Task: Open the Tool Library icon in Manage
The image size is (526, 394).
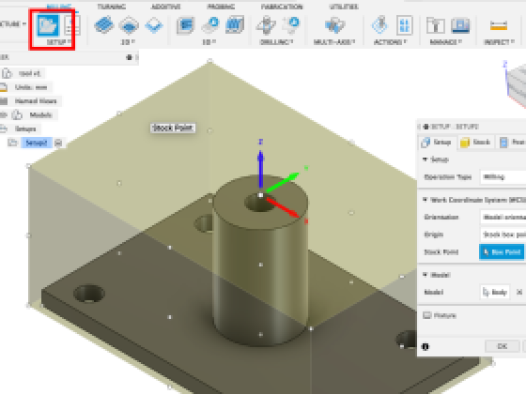Action: pyautogui.click(x=435, y=25)
